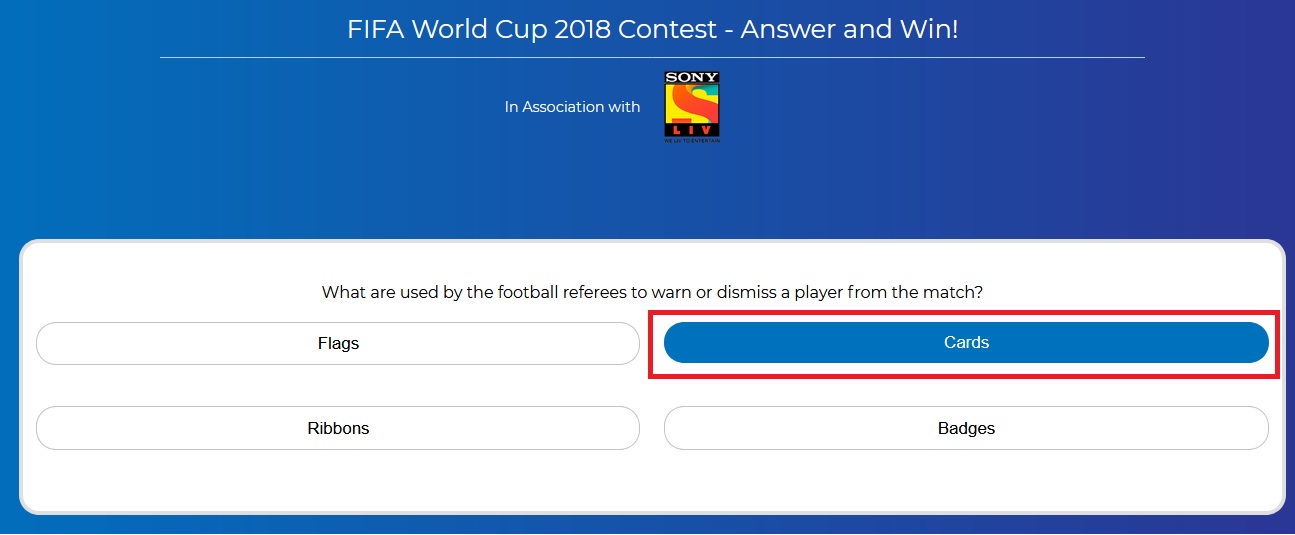Select the Cards answer option

click(966, 343)
